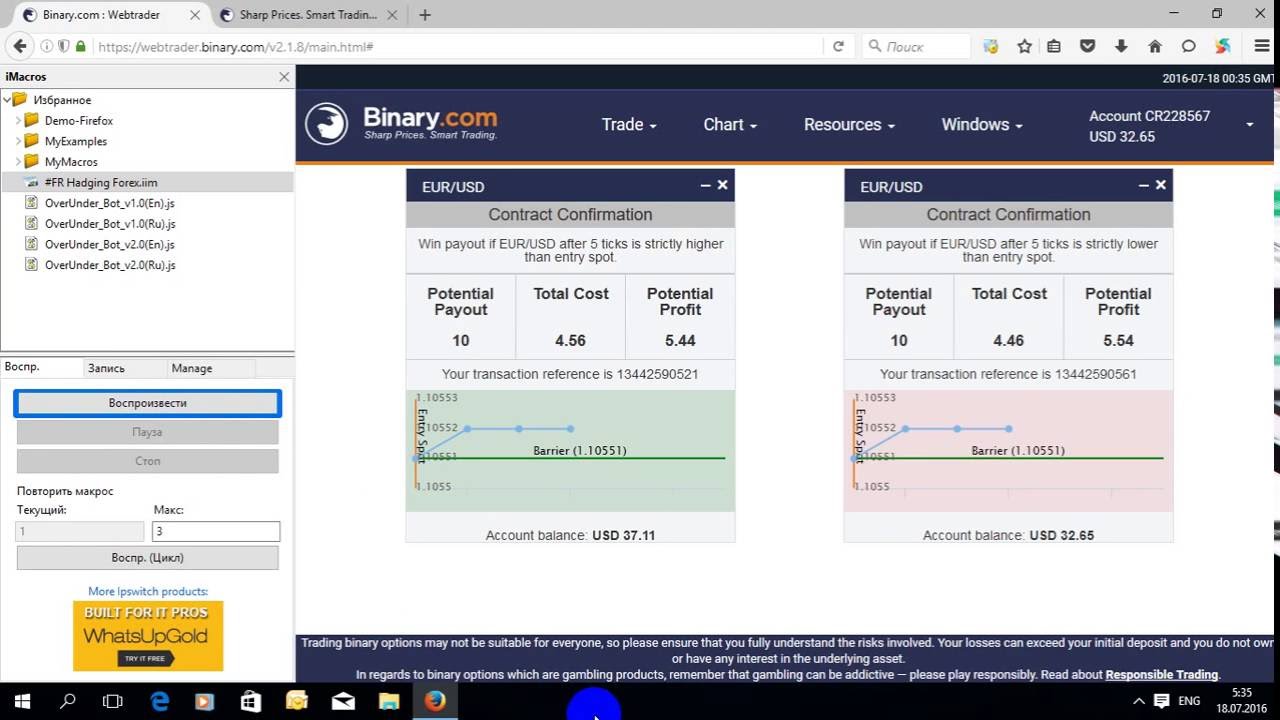
Task: Switch to Sharp Prices. Smart Trading tab
Action: [308, 15]
